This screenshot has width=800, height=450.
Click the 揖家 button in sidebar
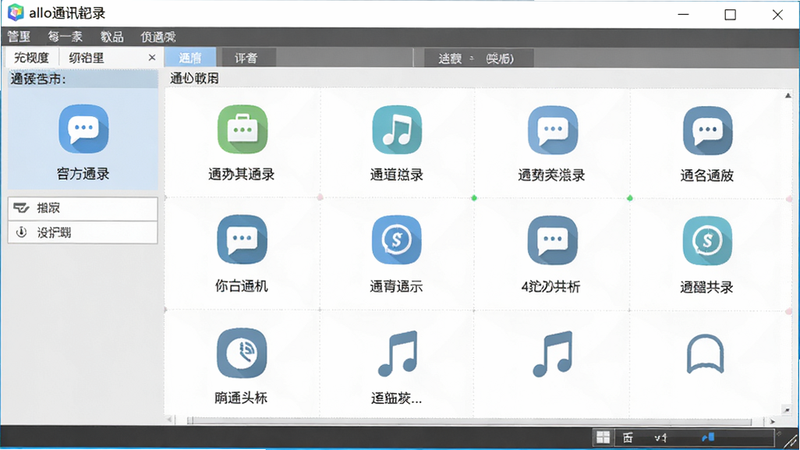83,208
